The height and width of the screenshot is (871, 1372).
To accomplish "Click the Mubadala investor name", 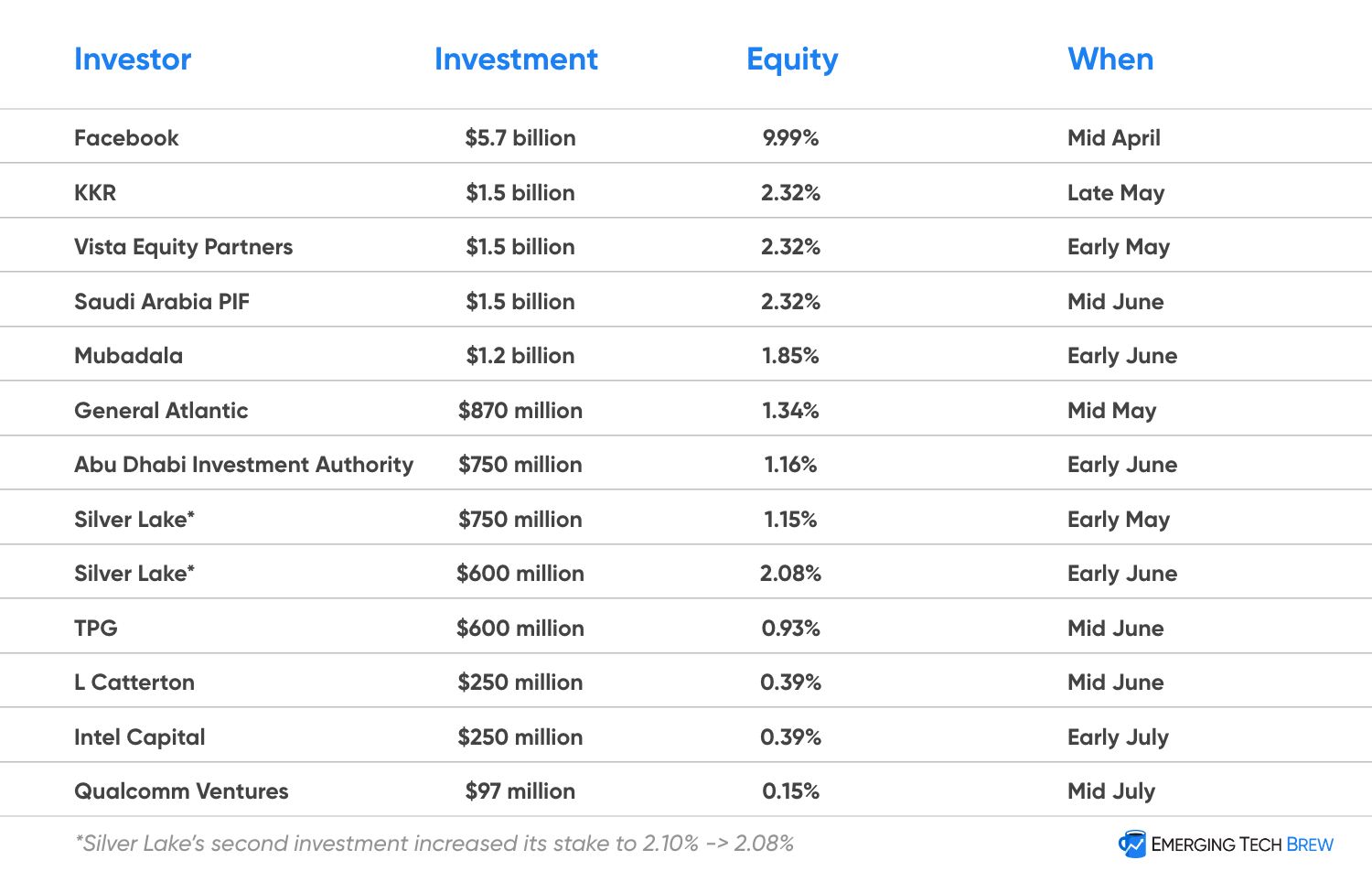I will (128, 356).
